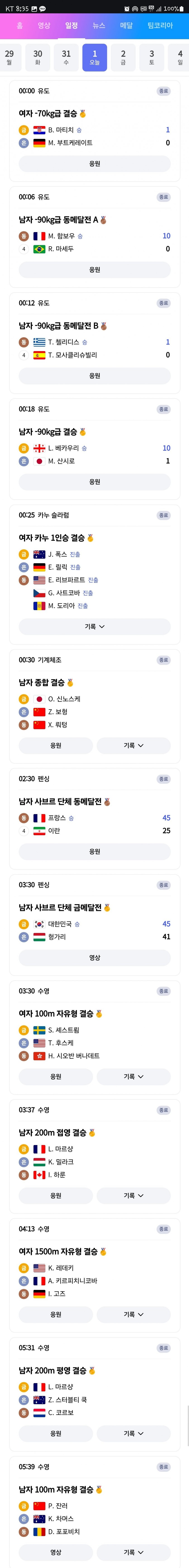Tap 응원 button under 남자 -90kg급 결승
The height and width of the screenshot is (1568, 189).
(x=95, y=481)
